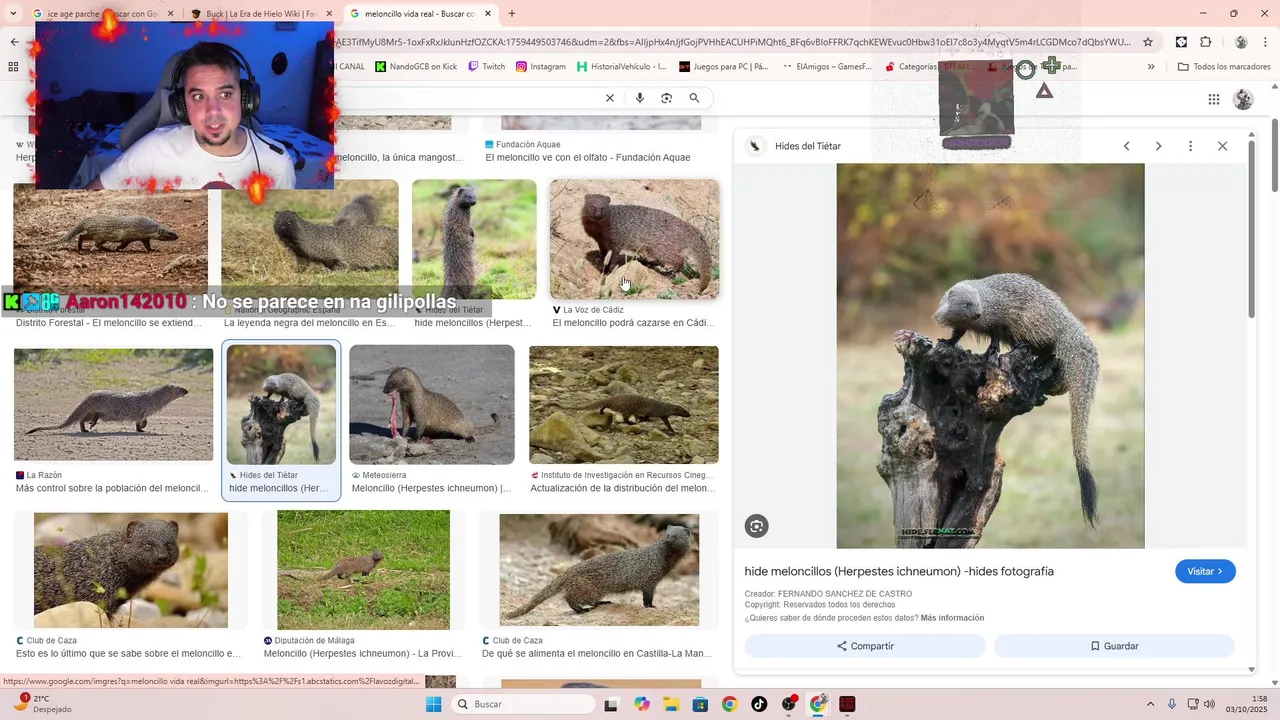Open the Instagram bookmark

click(x=540, y=67)
